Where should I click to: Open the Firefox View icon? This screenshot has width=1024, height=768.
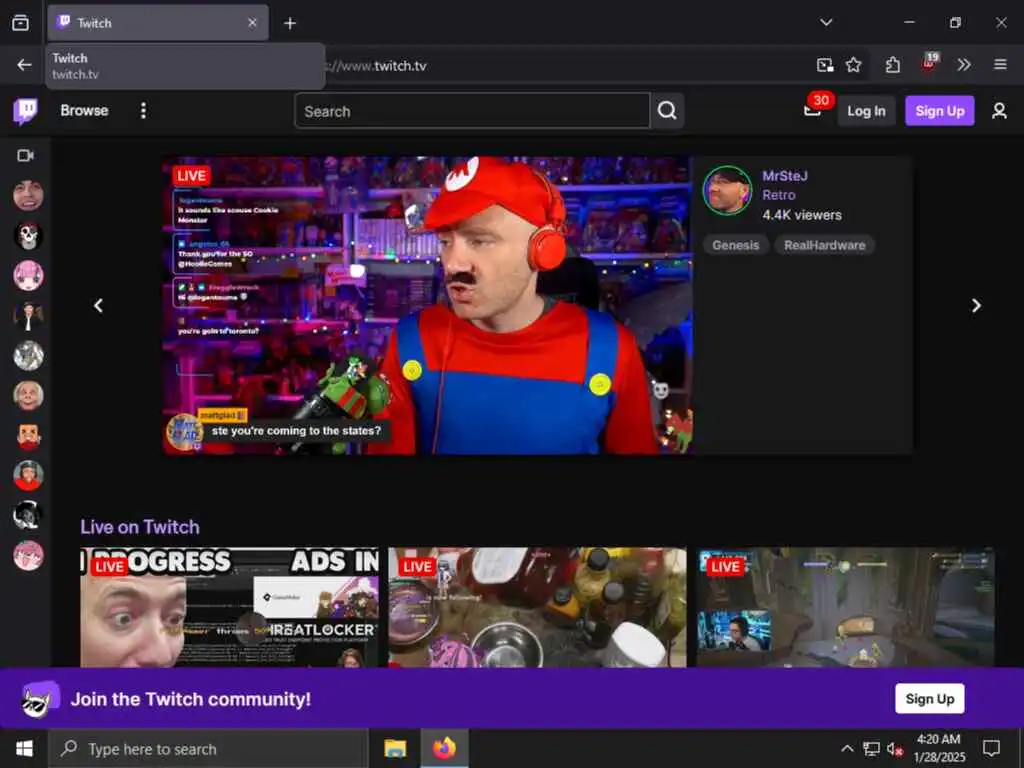20,23
